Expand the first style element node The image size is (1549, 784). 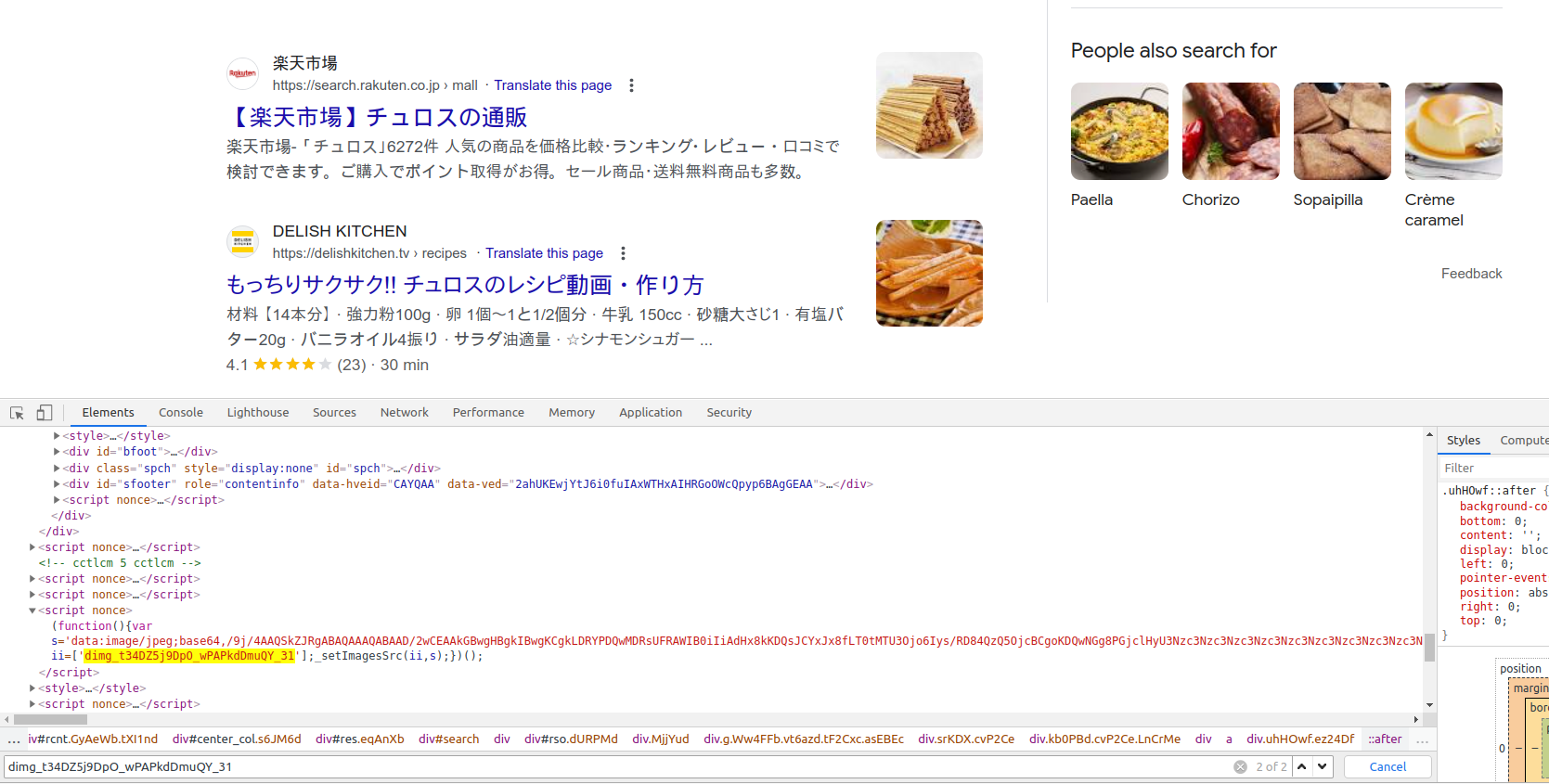click(57, 436)
